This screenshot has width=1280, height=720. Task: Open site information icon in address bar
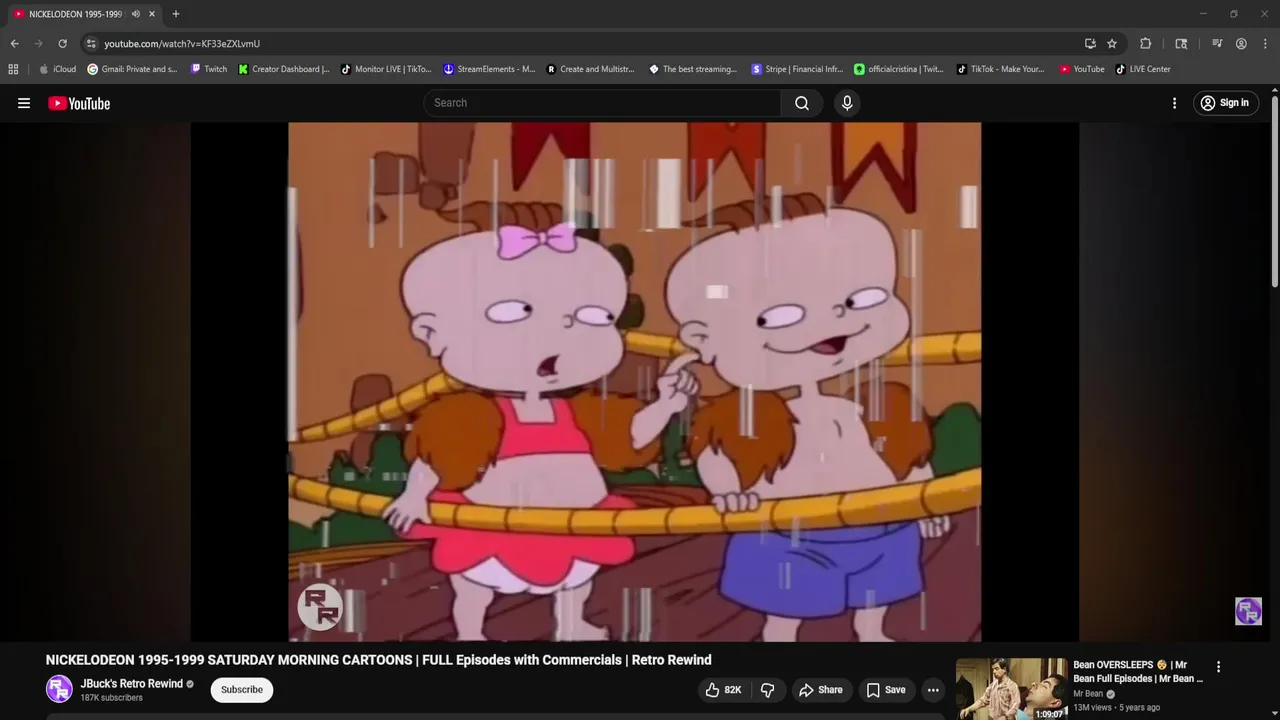click(x=91, y=44)
